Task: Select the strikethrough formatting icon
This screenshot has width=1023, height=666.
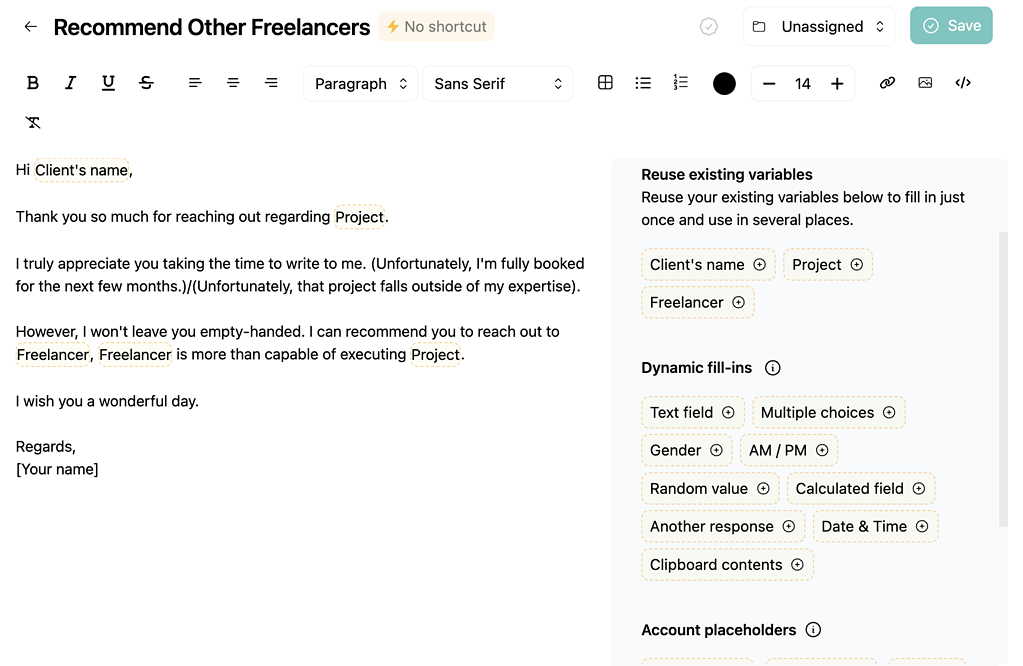Action: pos(146,83)
